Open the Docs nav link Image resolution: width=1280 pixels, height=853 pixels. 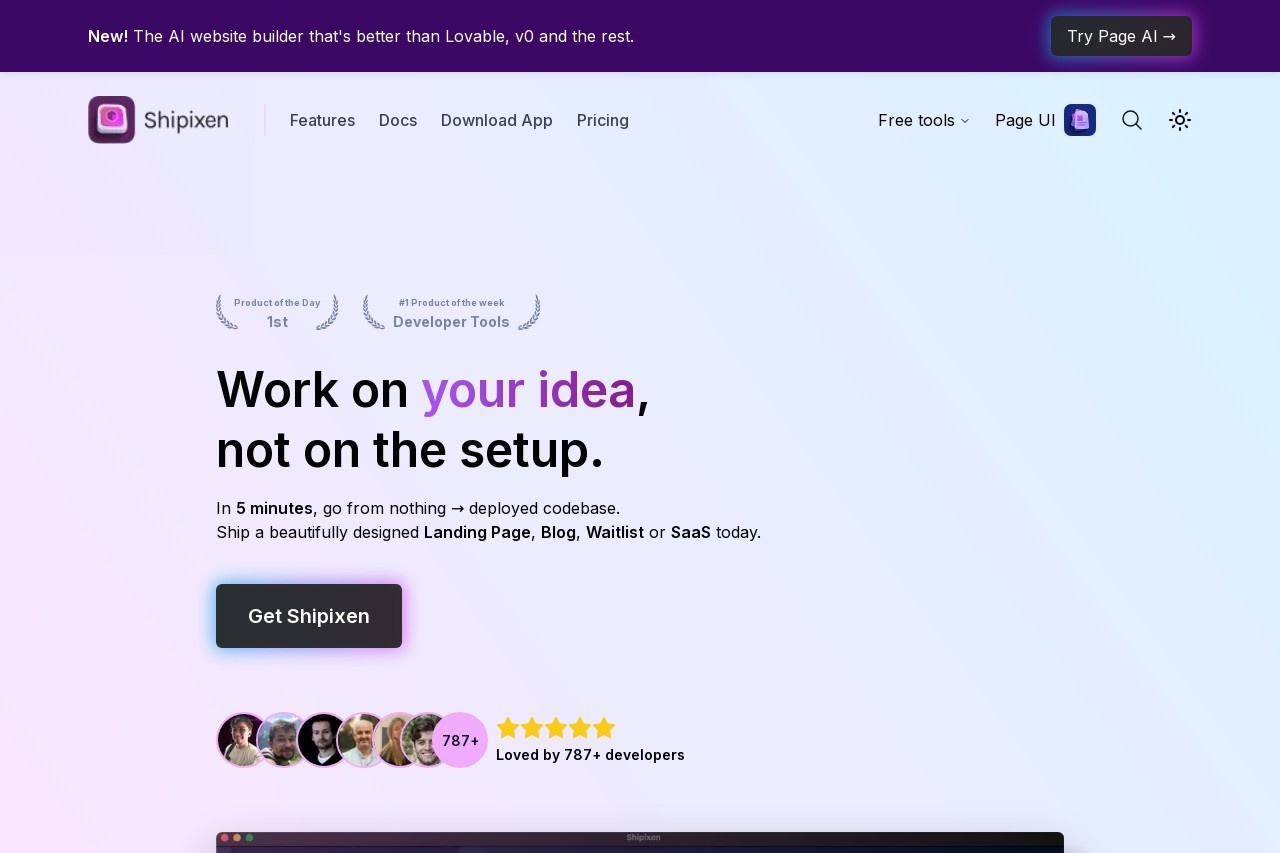coord(398,120)
